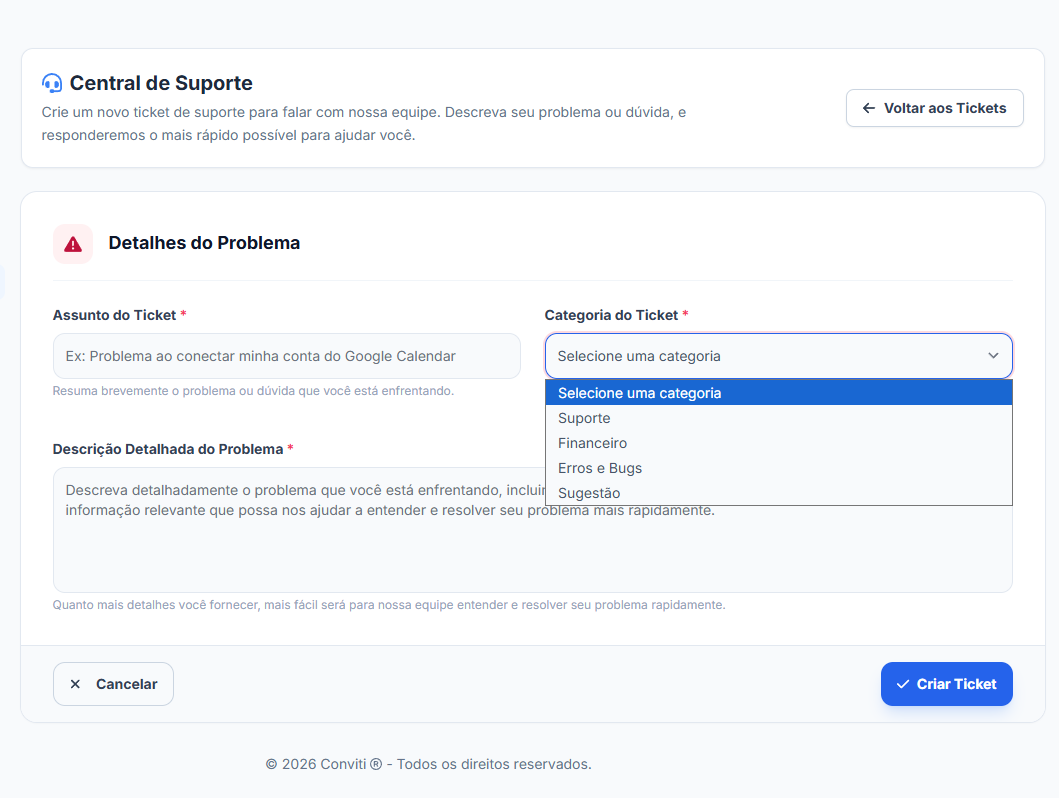Click the Descrição Detalhada do Problema label
Screen dimensions: 1059x798
tap(167, 449)
